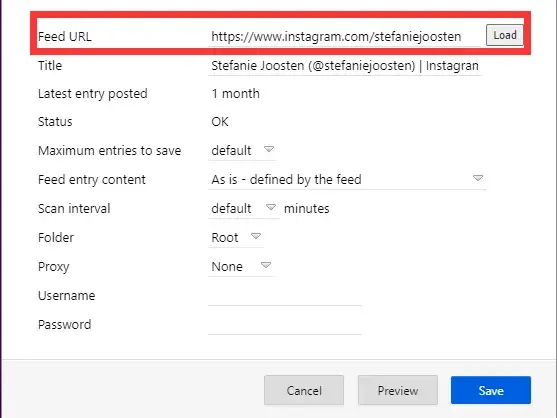Click the Status value OK
This screenshot has width=557, height=418.
coord(220,122)
